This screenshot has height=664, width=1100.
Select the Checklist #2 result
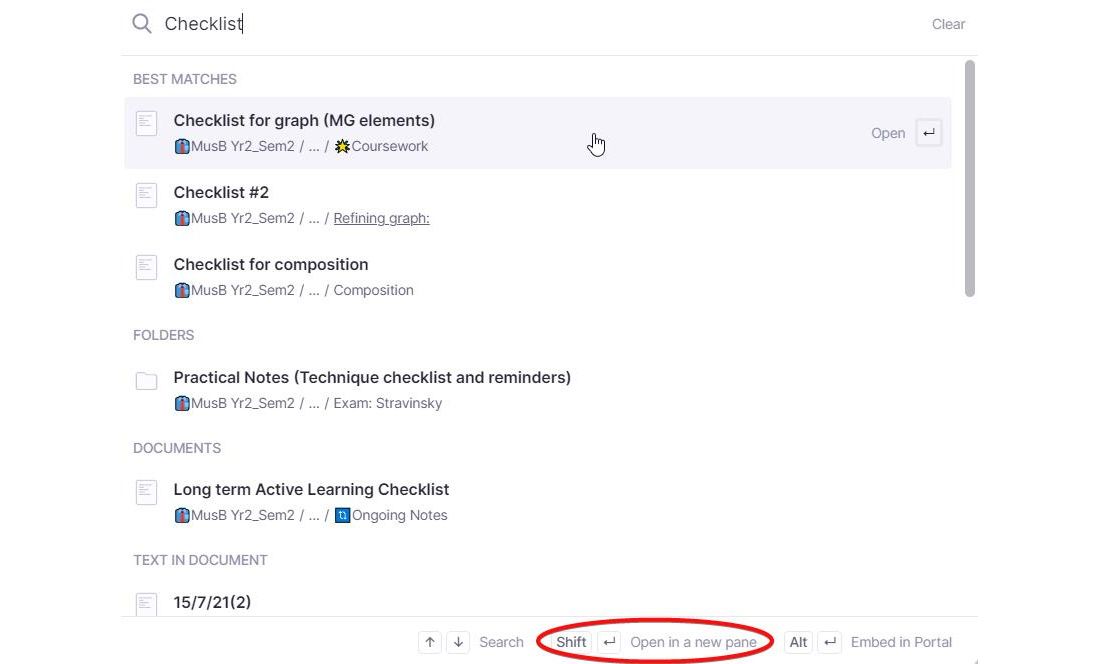click(221, 193)
